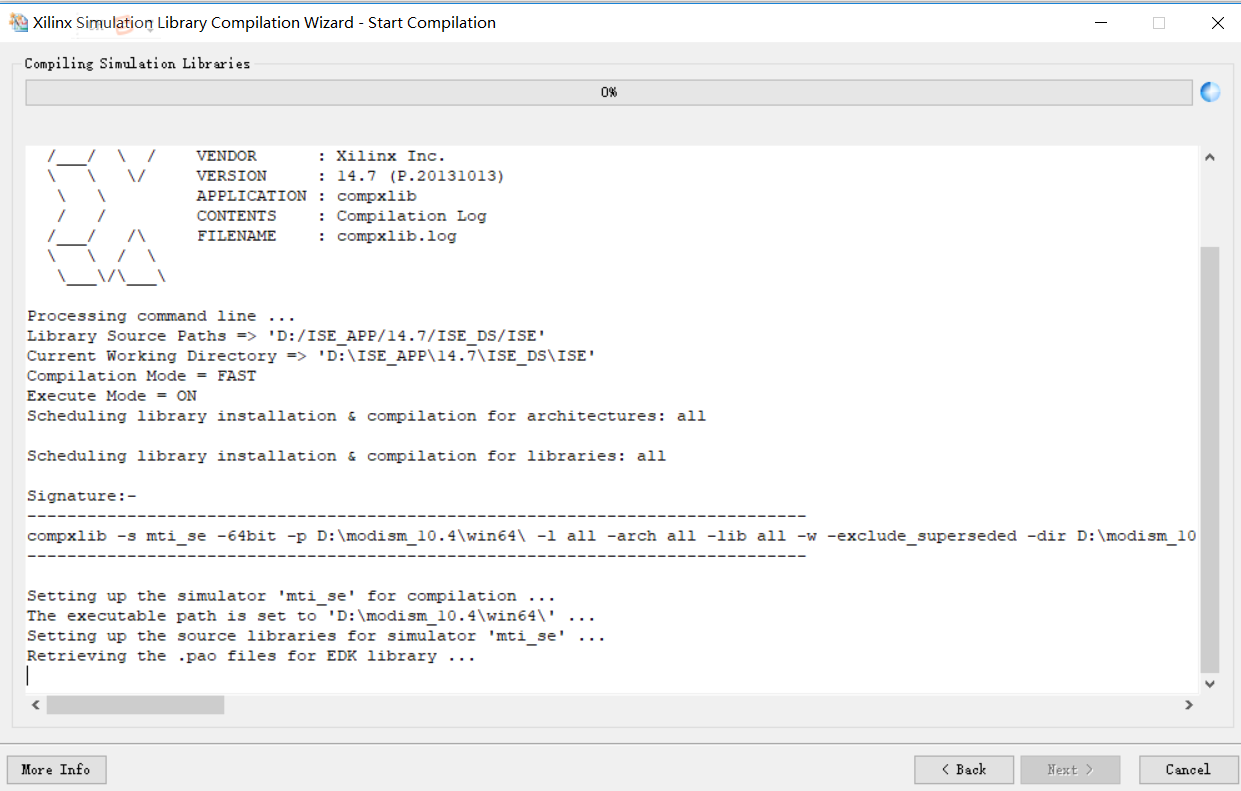Click the 'libraries: all' scheduling line
Screen dimensions: 1241x791
[346, 456]
